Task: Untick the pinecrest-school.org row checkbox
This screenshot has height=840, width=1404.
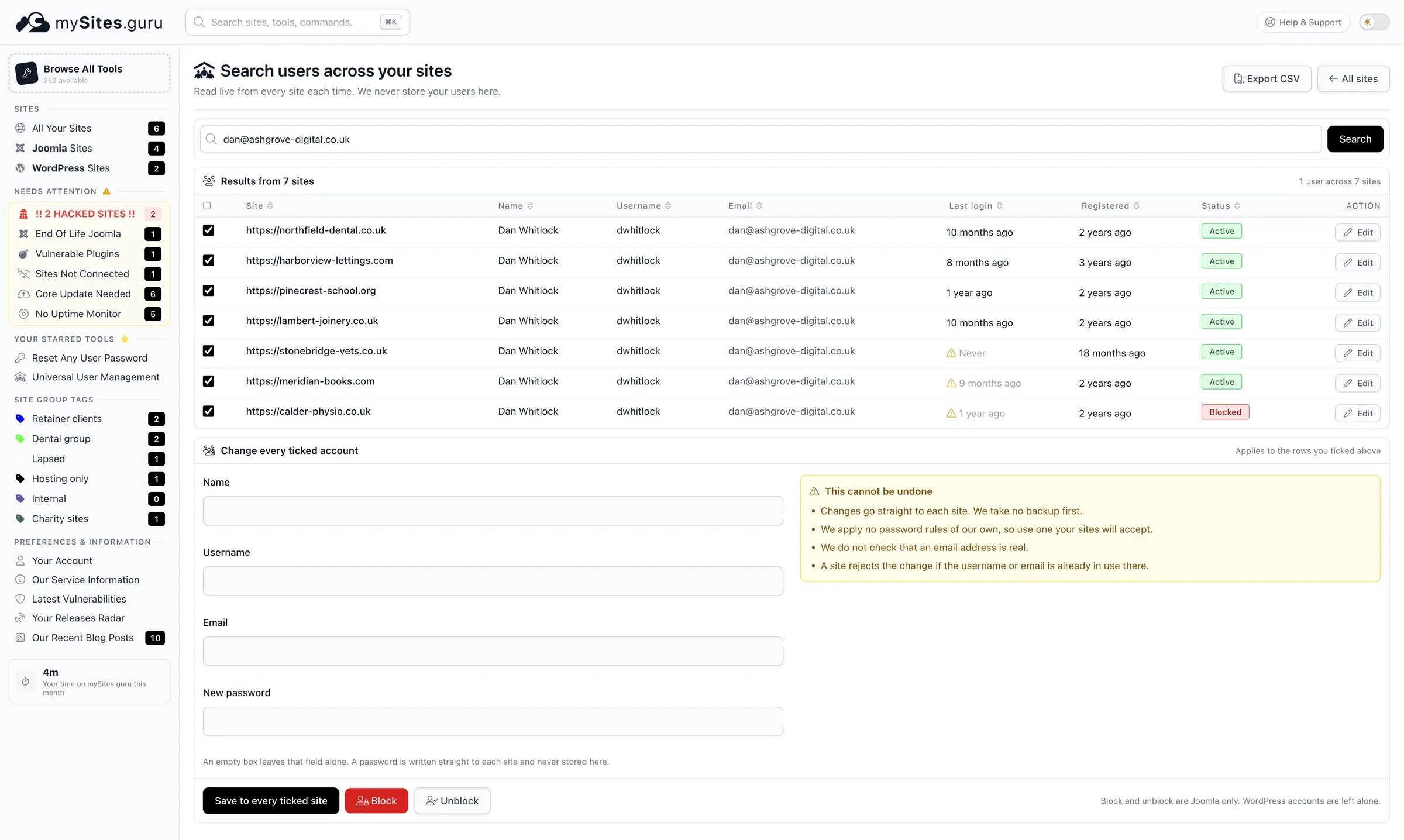Action: click(208, 291)
